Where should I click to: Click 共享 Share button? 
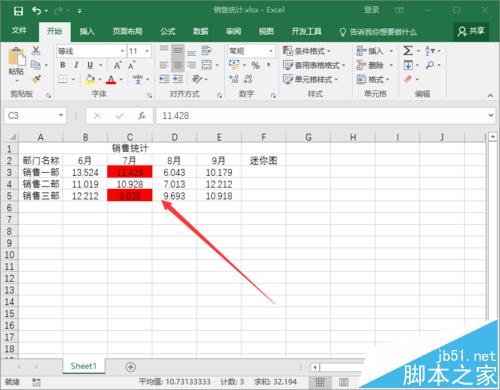point(471,31)
